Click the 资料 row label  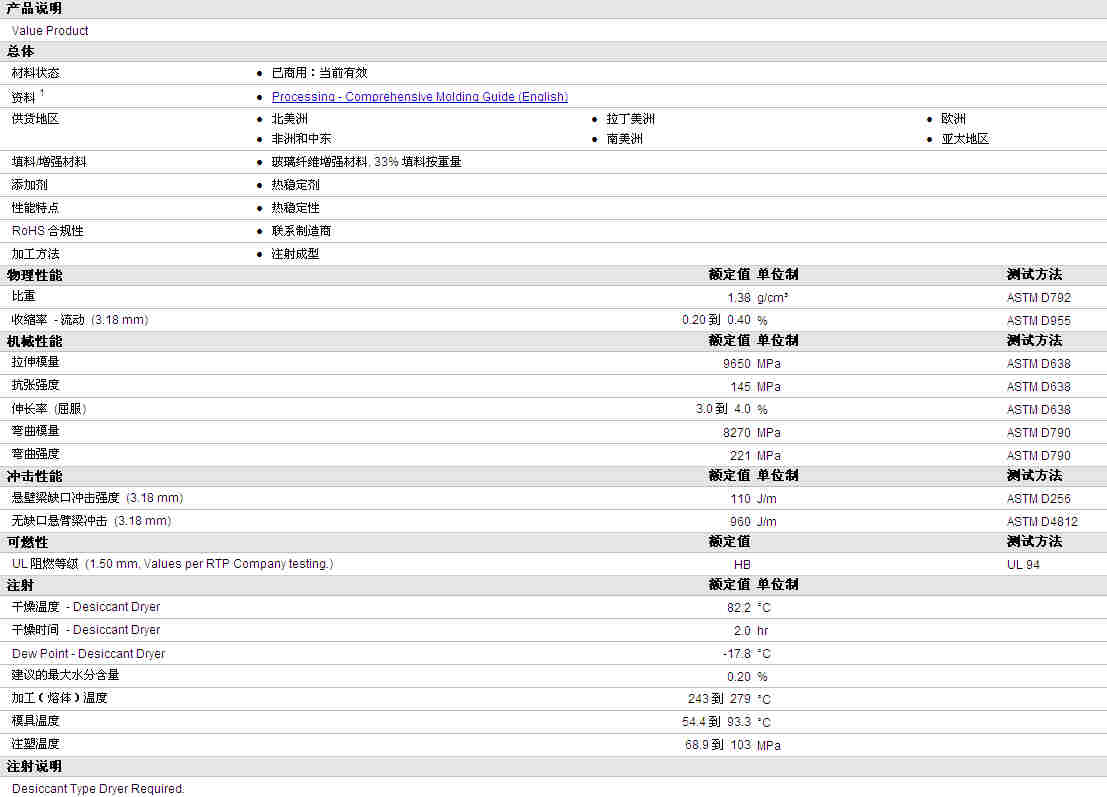(x=23, y=97)
